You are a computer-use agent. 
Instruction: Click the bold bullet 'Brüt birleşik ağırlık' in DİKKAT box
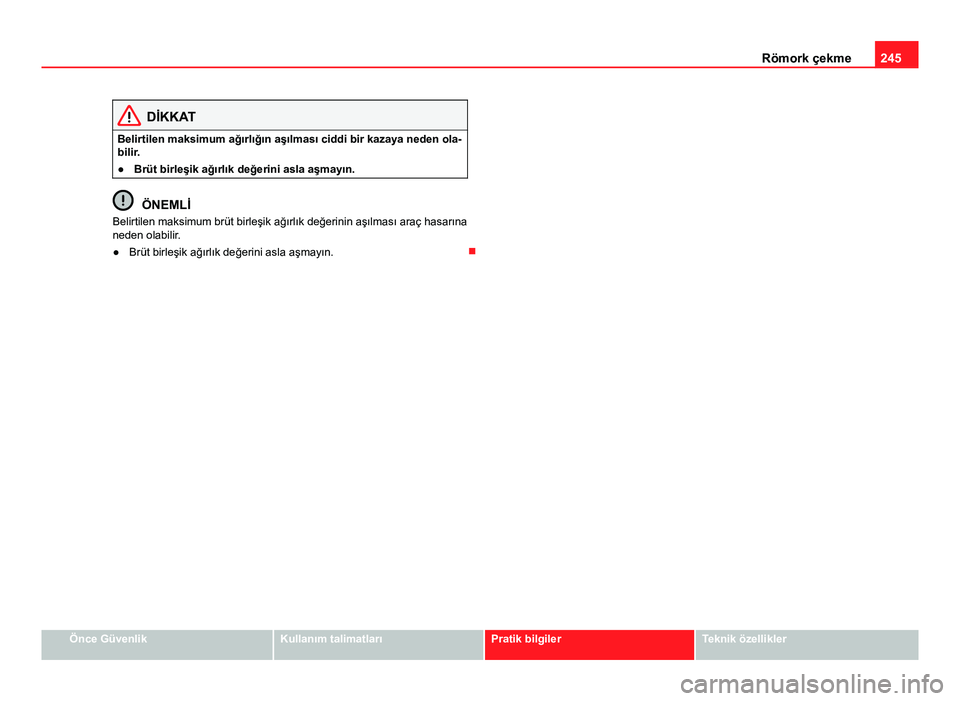(x=244, y=169)
